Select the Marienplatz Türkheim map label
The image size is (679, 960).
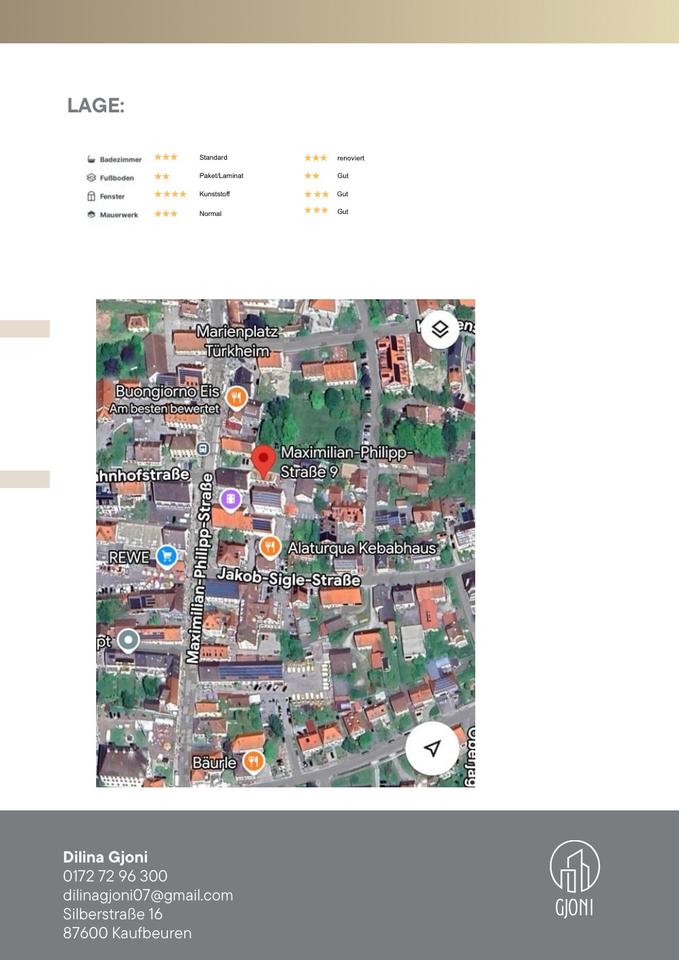point(237,340)
